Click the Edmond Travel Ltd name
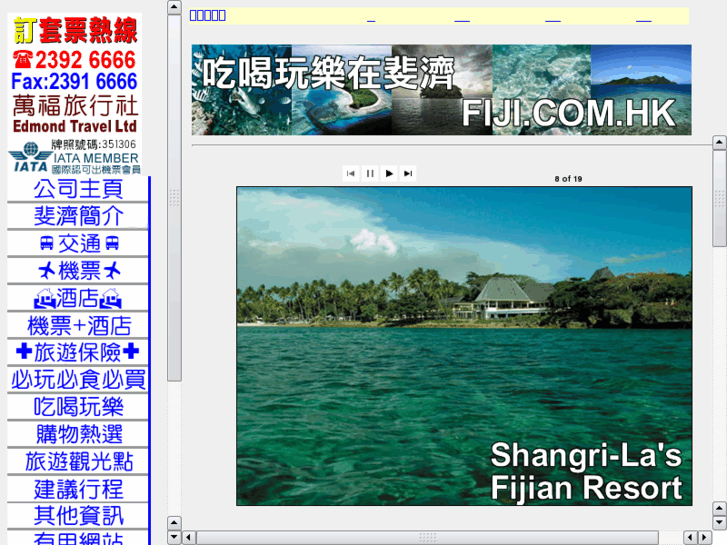The height and width of the screenshot is (545, 727). pyautogui.click(x=75, y=126)
